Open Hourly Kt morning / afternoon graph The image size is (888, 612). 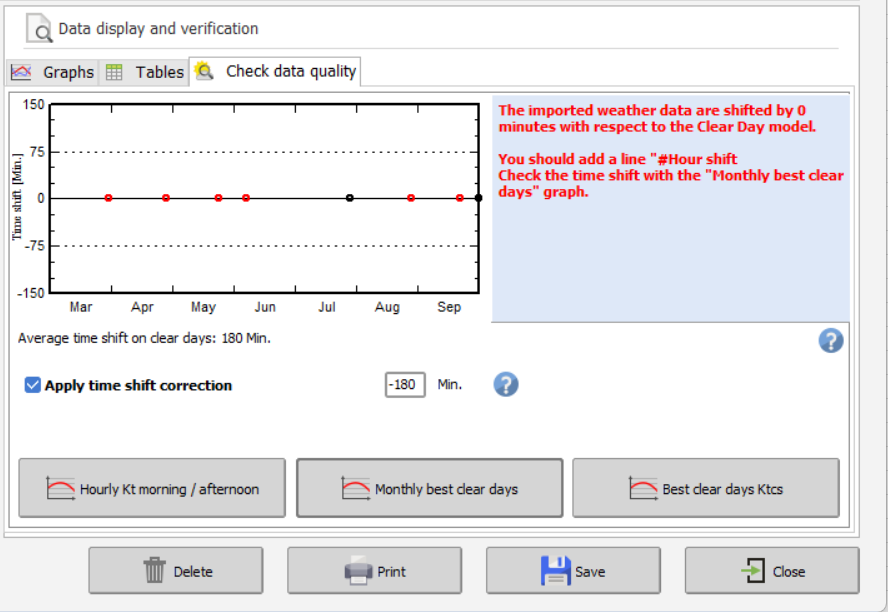click(x=152, y=488)
